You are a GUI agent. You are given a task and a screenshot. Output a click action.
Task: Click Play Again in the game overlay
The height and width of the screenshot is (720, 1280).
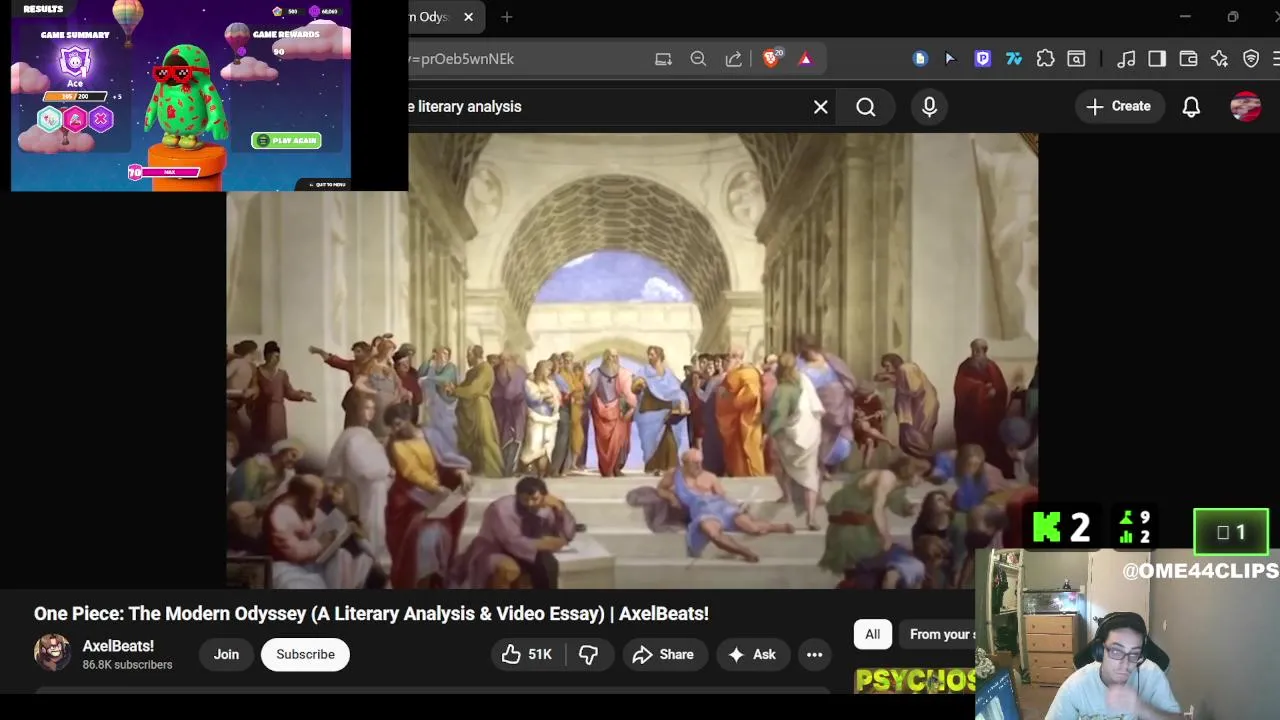tap(287, 140)
